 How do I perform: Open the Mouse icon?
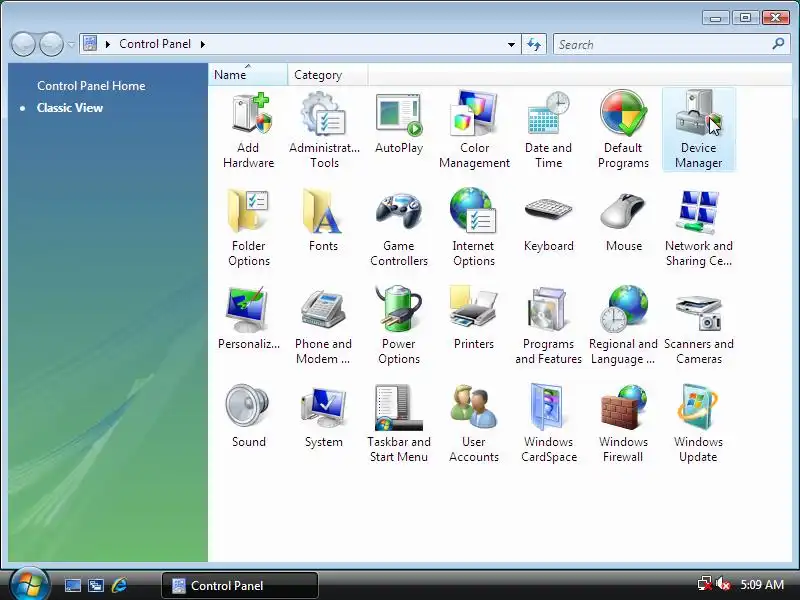pyautogui.click(x=623, y=221)
